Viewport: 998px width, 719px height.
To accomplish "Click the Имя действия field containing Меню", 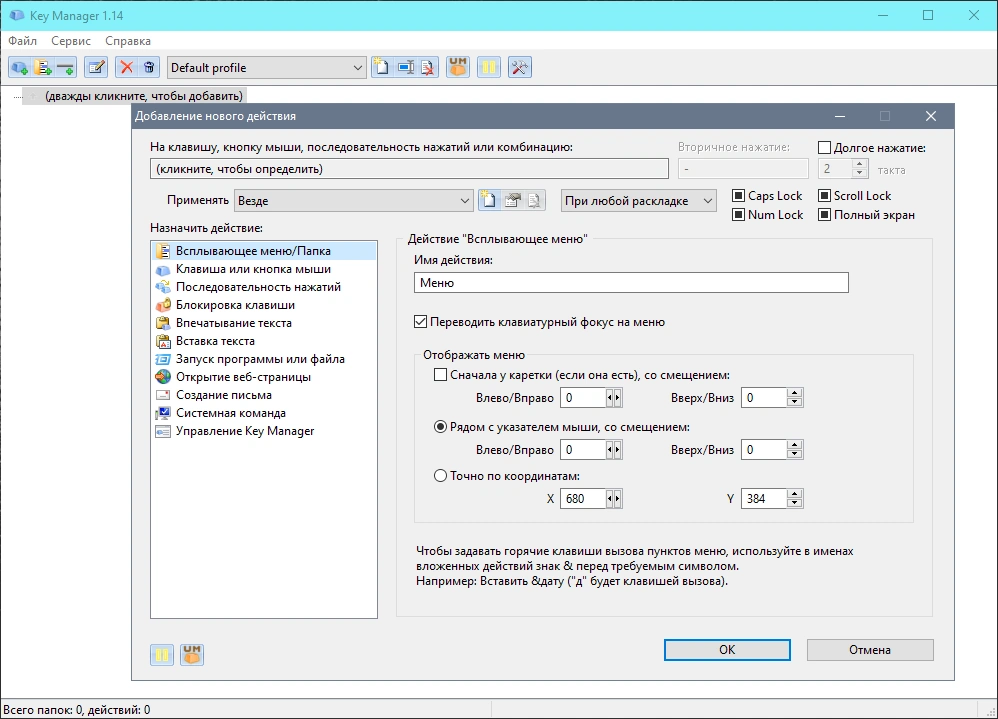I will tap(631, 283).
